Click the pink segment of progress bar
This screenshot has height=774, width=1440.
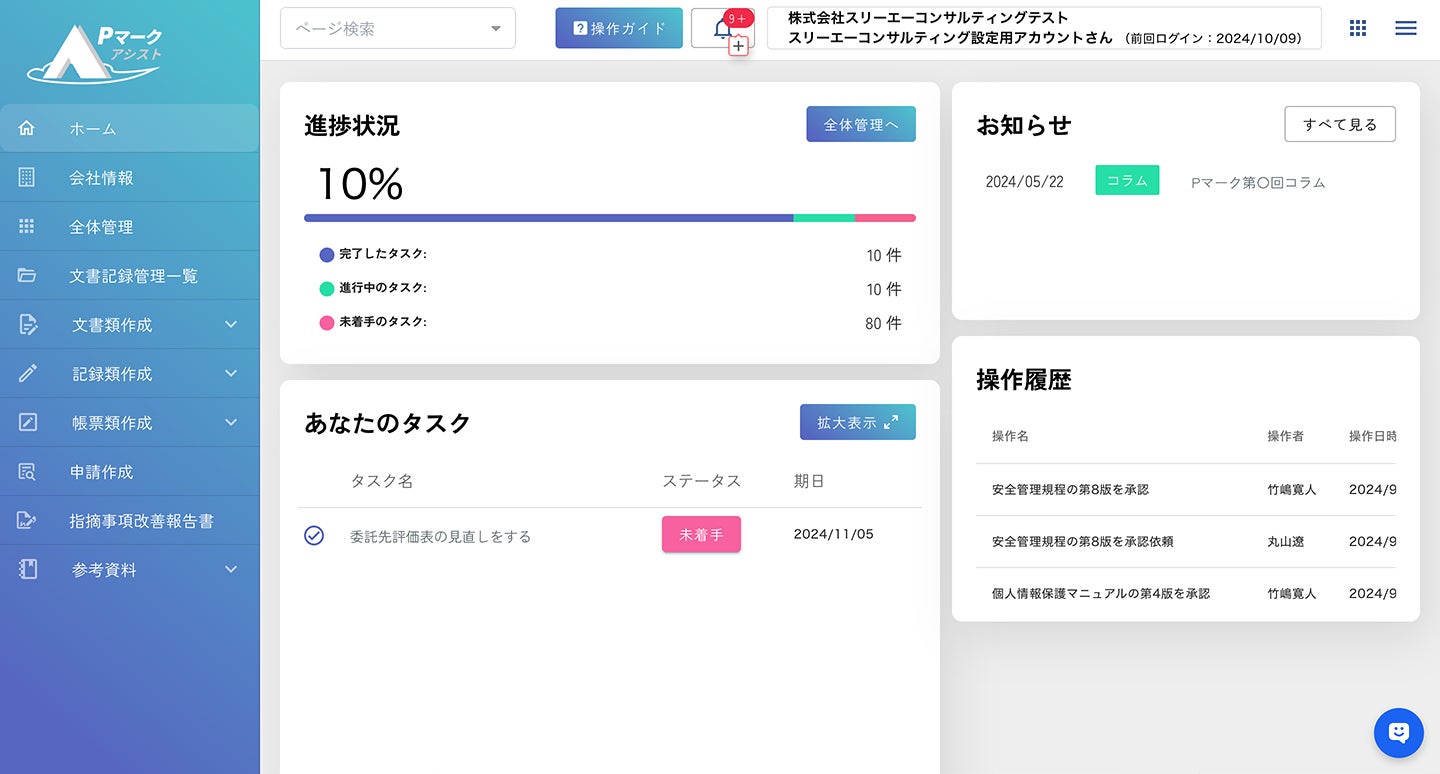click(885, 218)
